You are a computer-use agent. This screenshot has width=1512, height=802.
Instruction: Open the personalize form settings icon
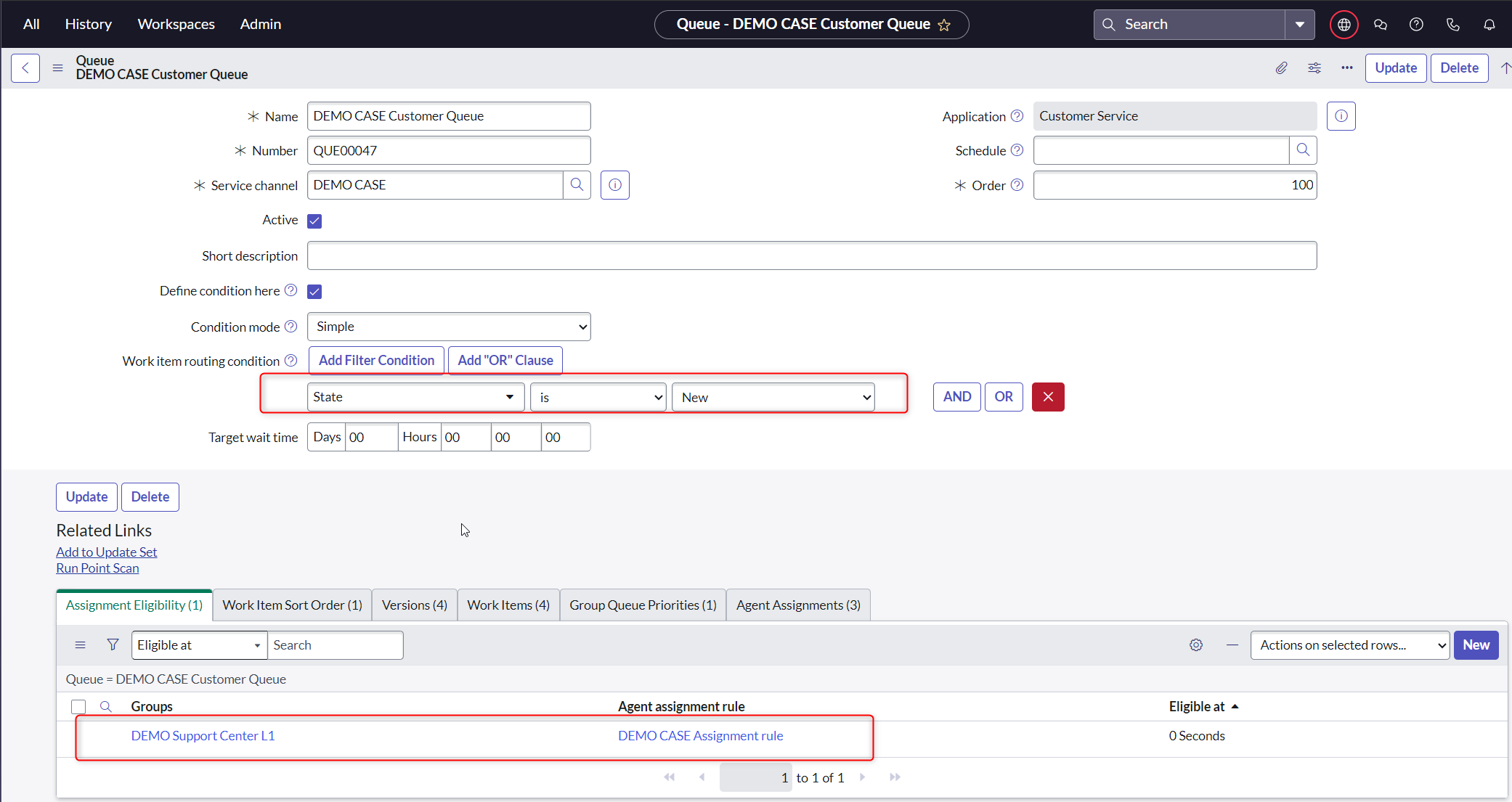click(x=1314, y=68)
